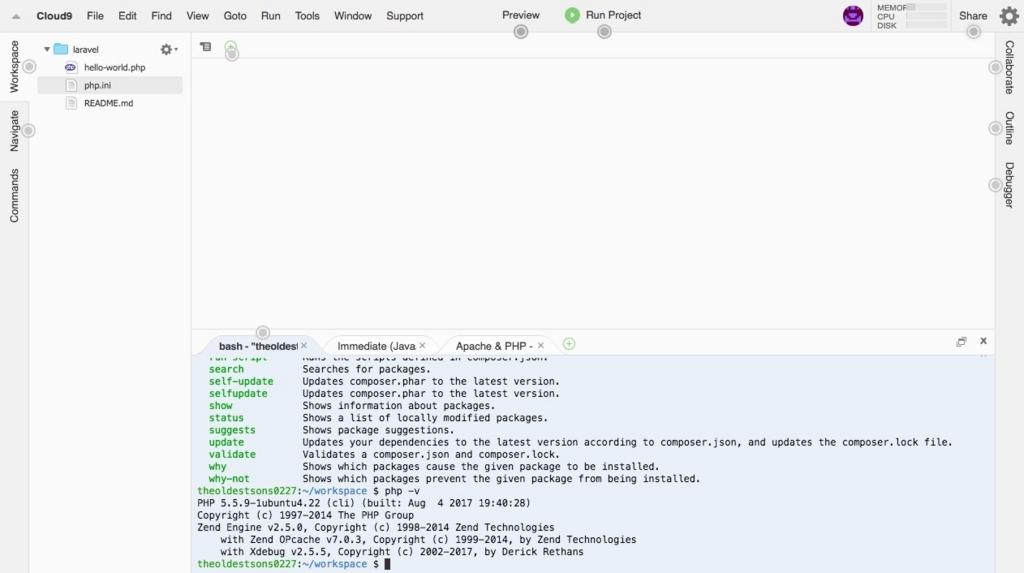Click the 'PHP 5.5.9-1ubuntu4.22' version line
This screenshot has height=573, width=1024.
tap(364, 503)
